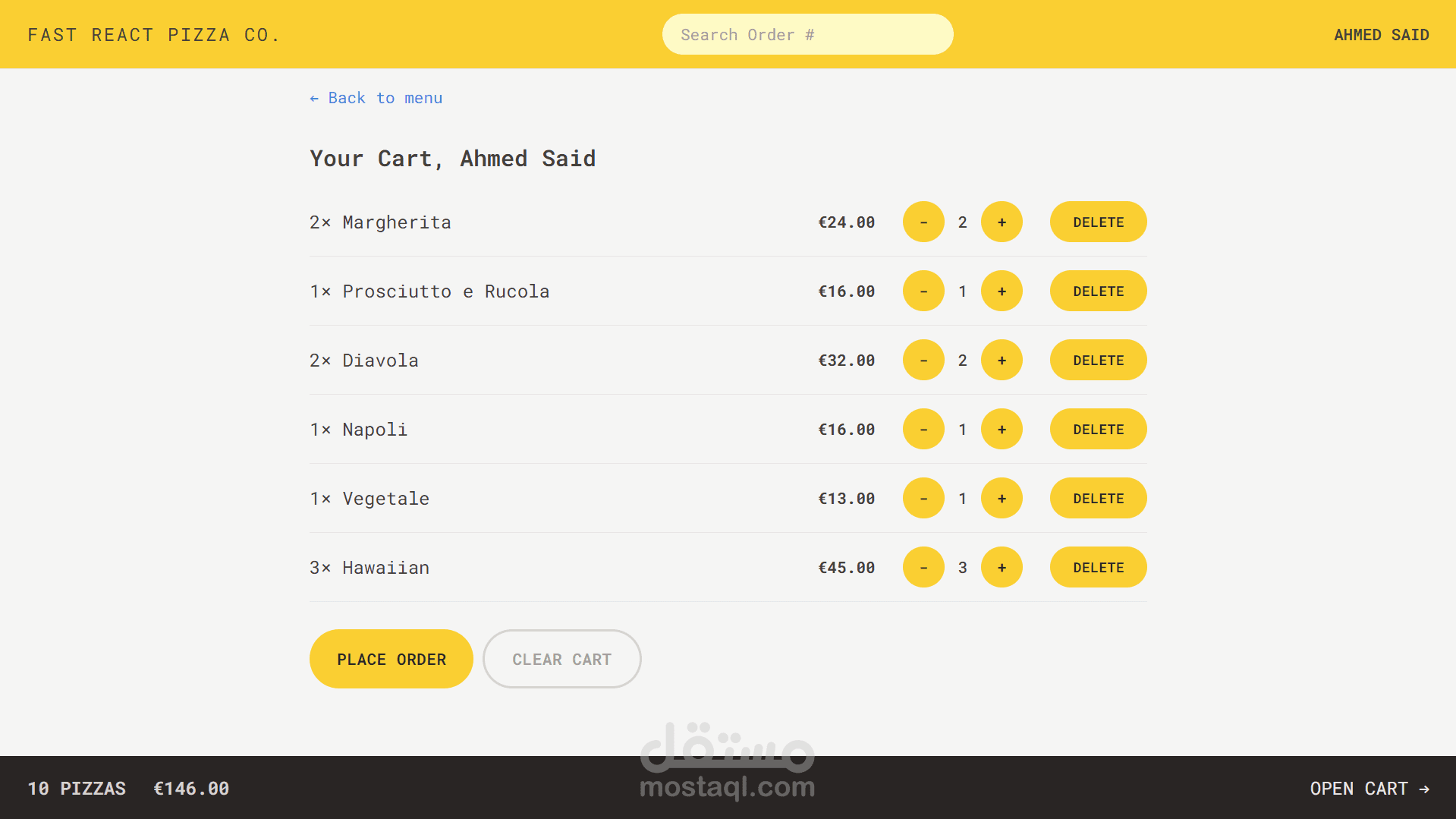The image size is (1456, 819).
Task: Decrease Vegetale quantity with minus button
Action: point(923,498)
